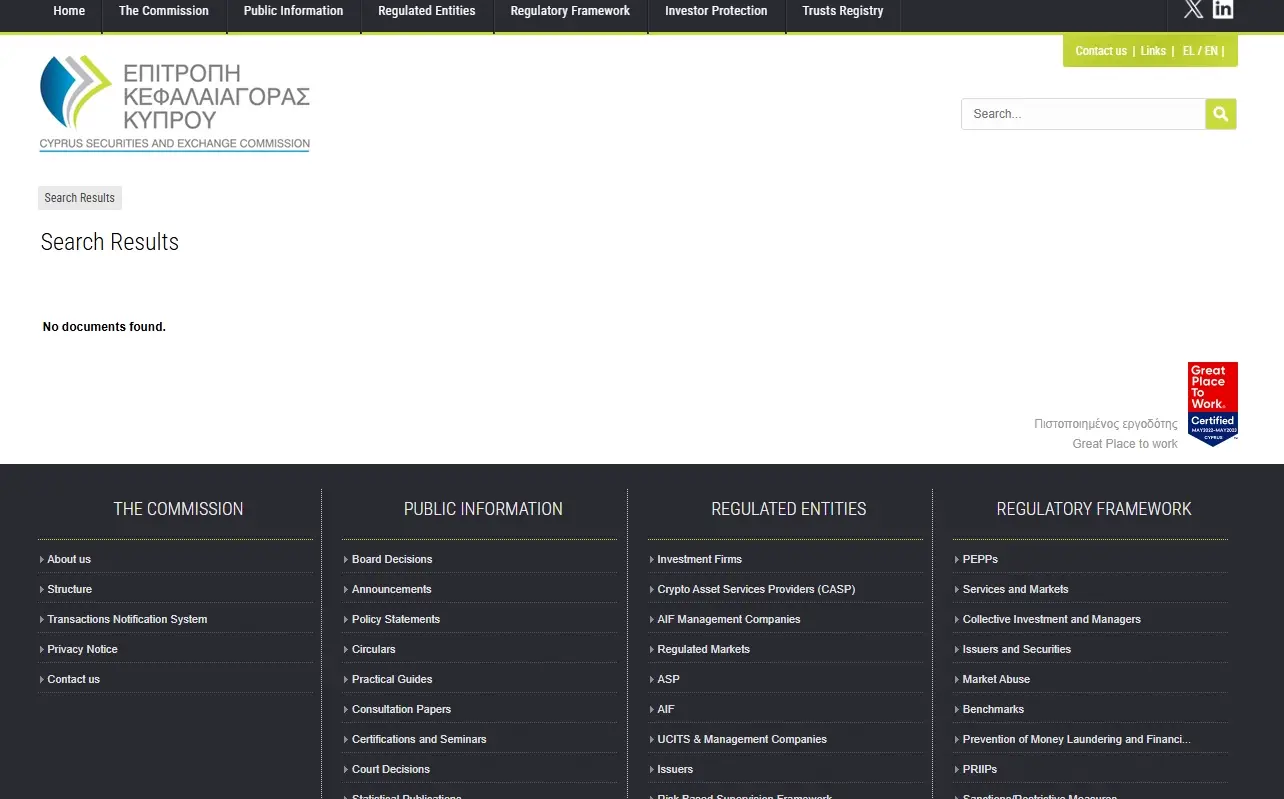Click the Great Place To Work badge
Viewport: 1284px width, 799px height.
[1212, 403]
